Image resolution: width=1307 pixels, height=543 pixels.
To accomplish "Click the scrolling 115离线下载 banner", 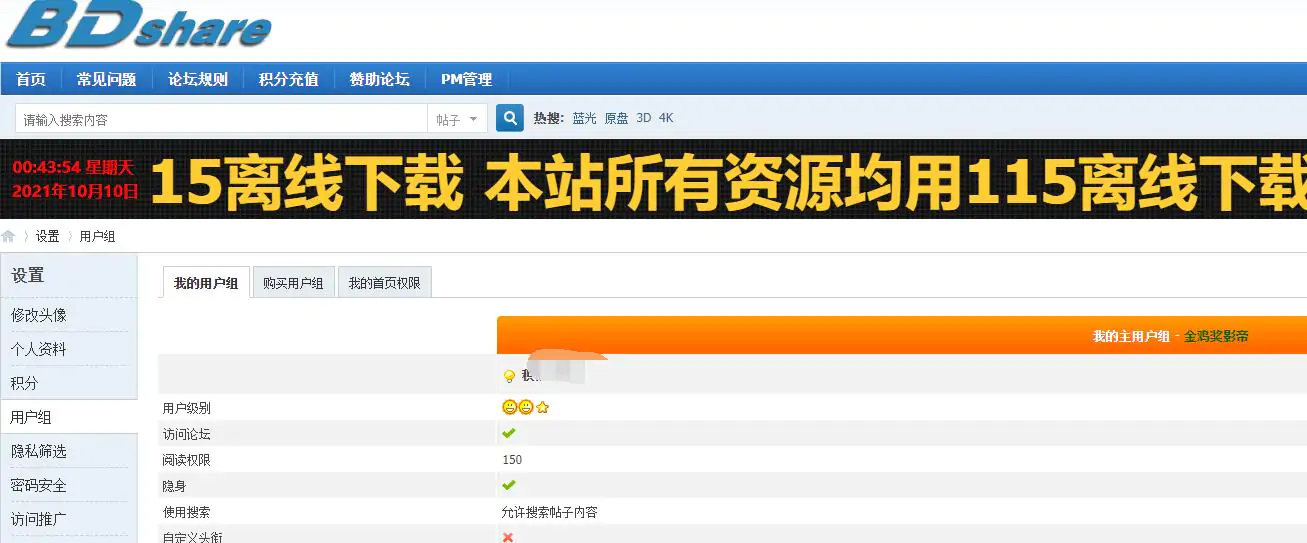I will coord(728,181).
